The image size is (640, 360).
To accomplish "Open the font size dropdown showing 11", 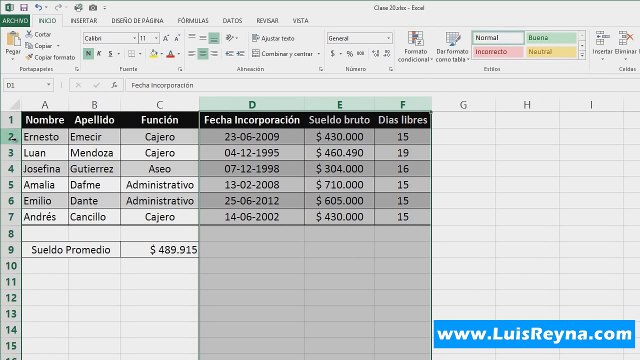I will [156, 38].
